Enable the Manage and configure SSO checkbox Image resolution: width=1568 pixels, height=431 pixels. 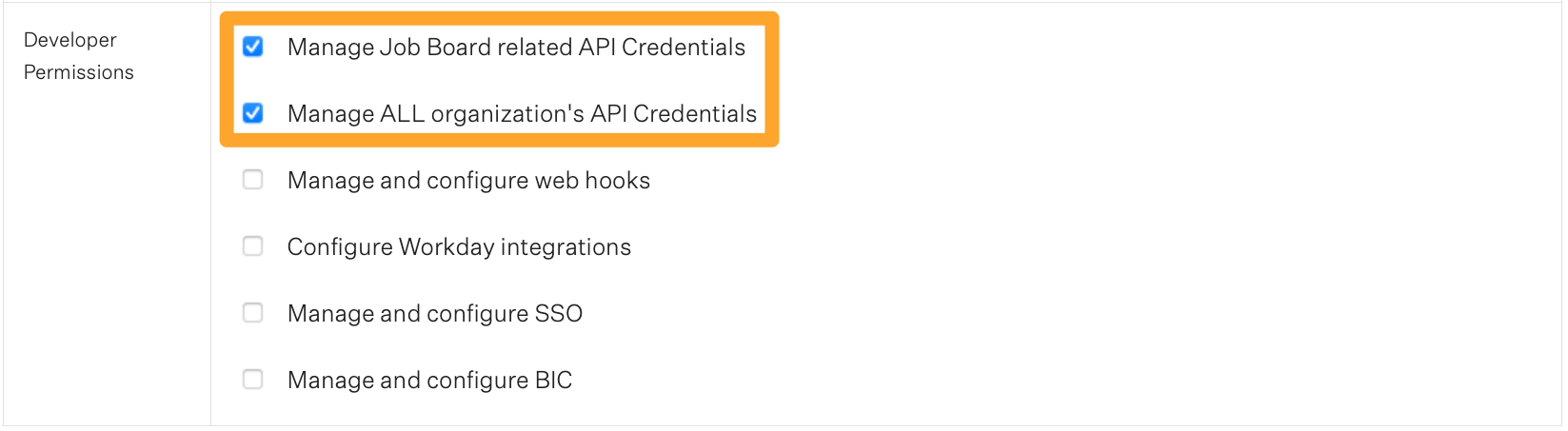point(253,313)
